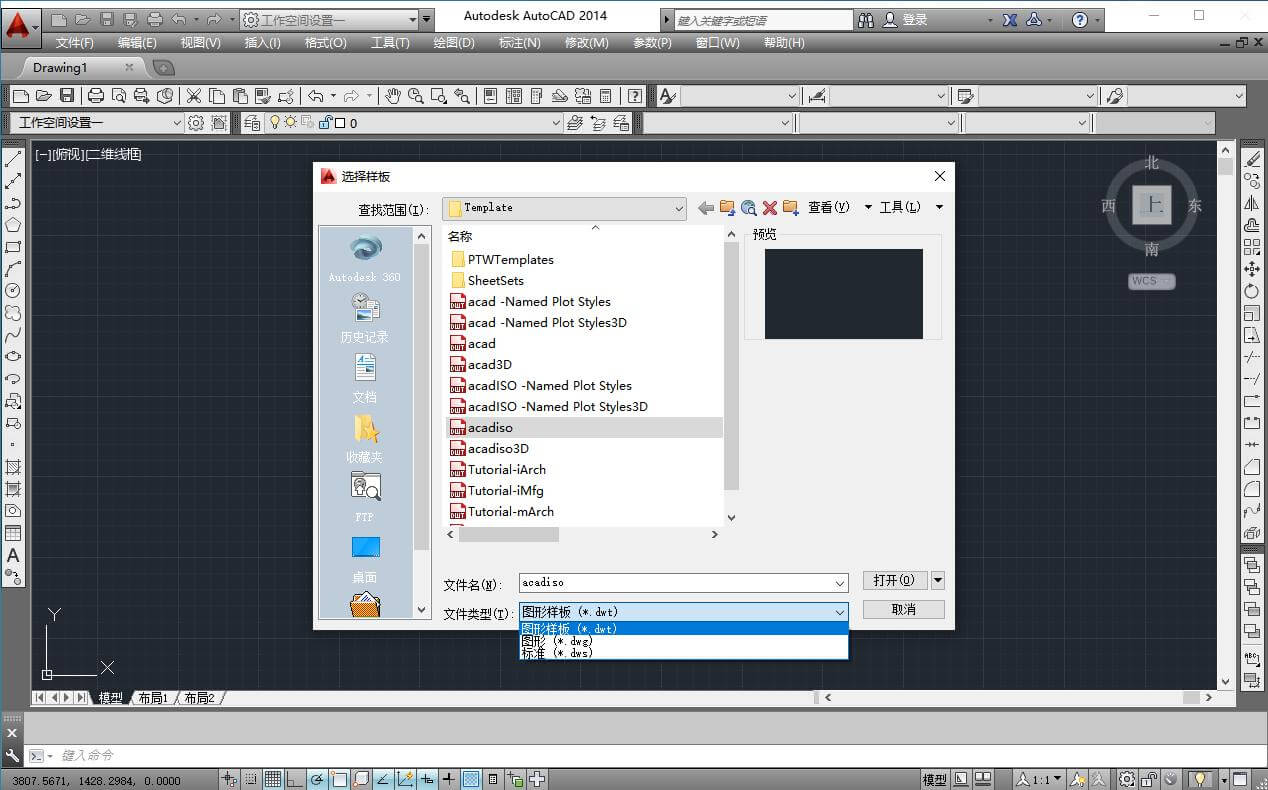Toggle lineweight display in status bar
Screen dimensions: 1268x790
click(x=449, y=780)
